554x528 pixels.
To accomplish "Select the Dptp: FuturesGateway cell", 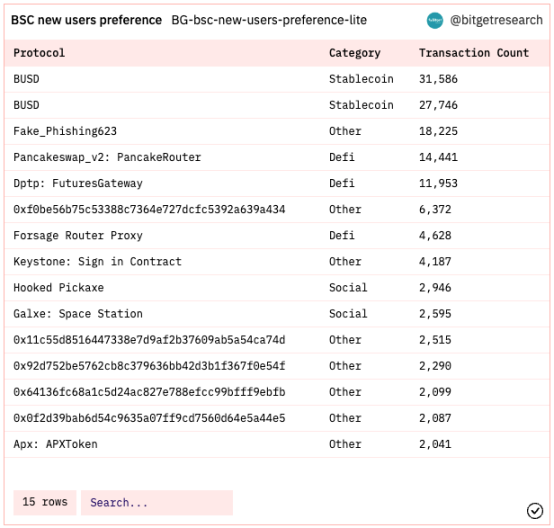I will [78, 183].
